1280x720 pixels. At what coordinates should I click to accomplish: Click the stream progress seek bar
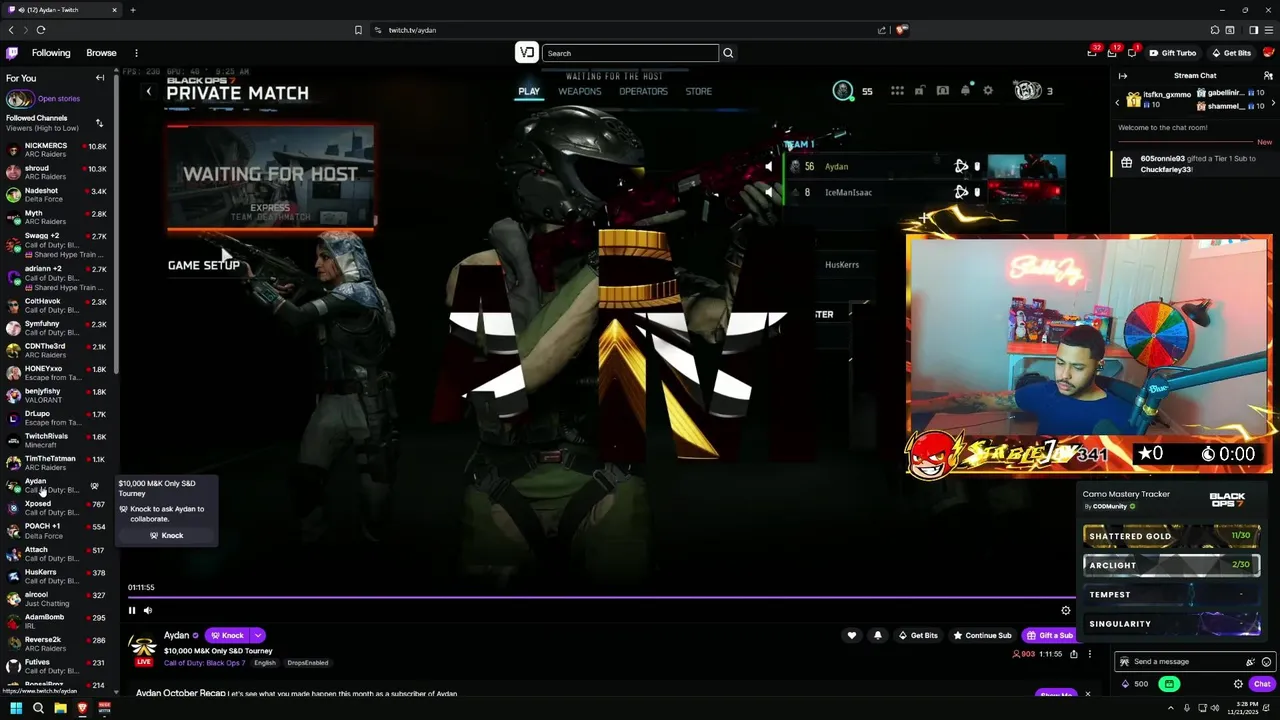pyautogui.click(x=600, y=598)
